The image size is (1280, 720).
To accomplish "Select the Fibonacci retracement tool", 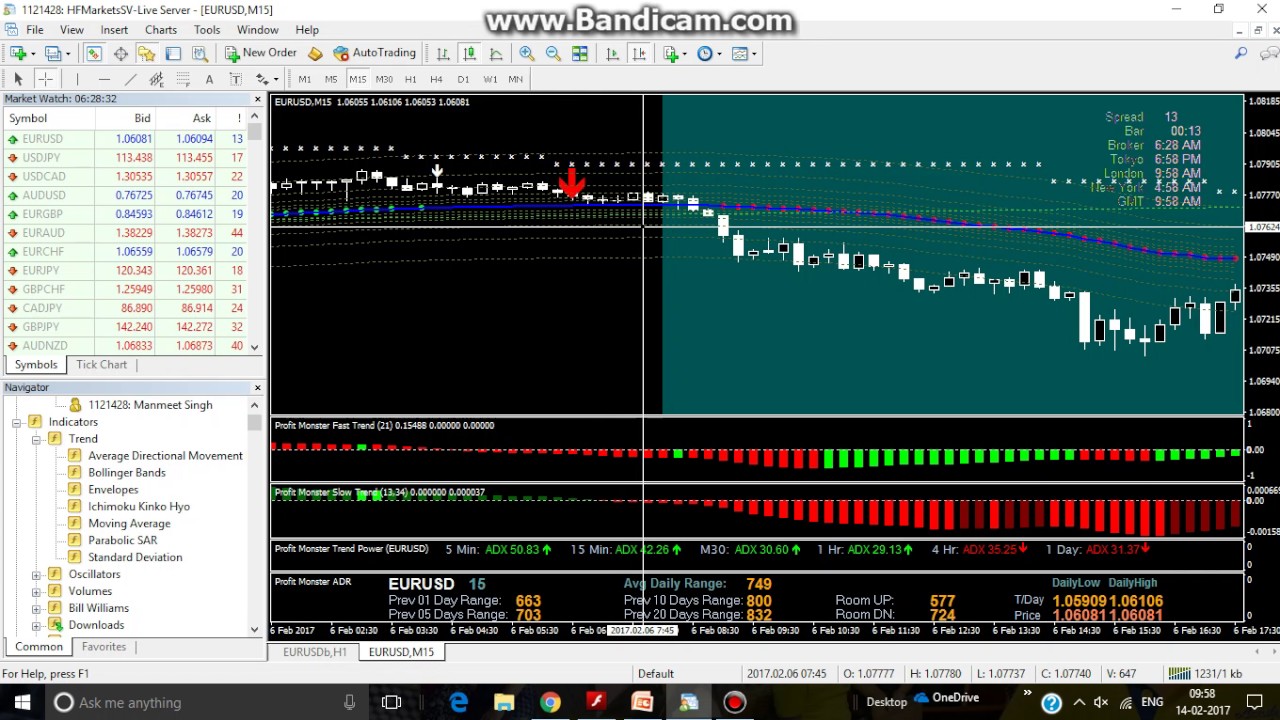I will tap(182, 79).
